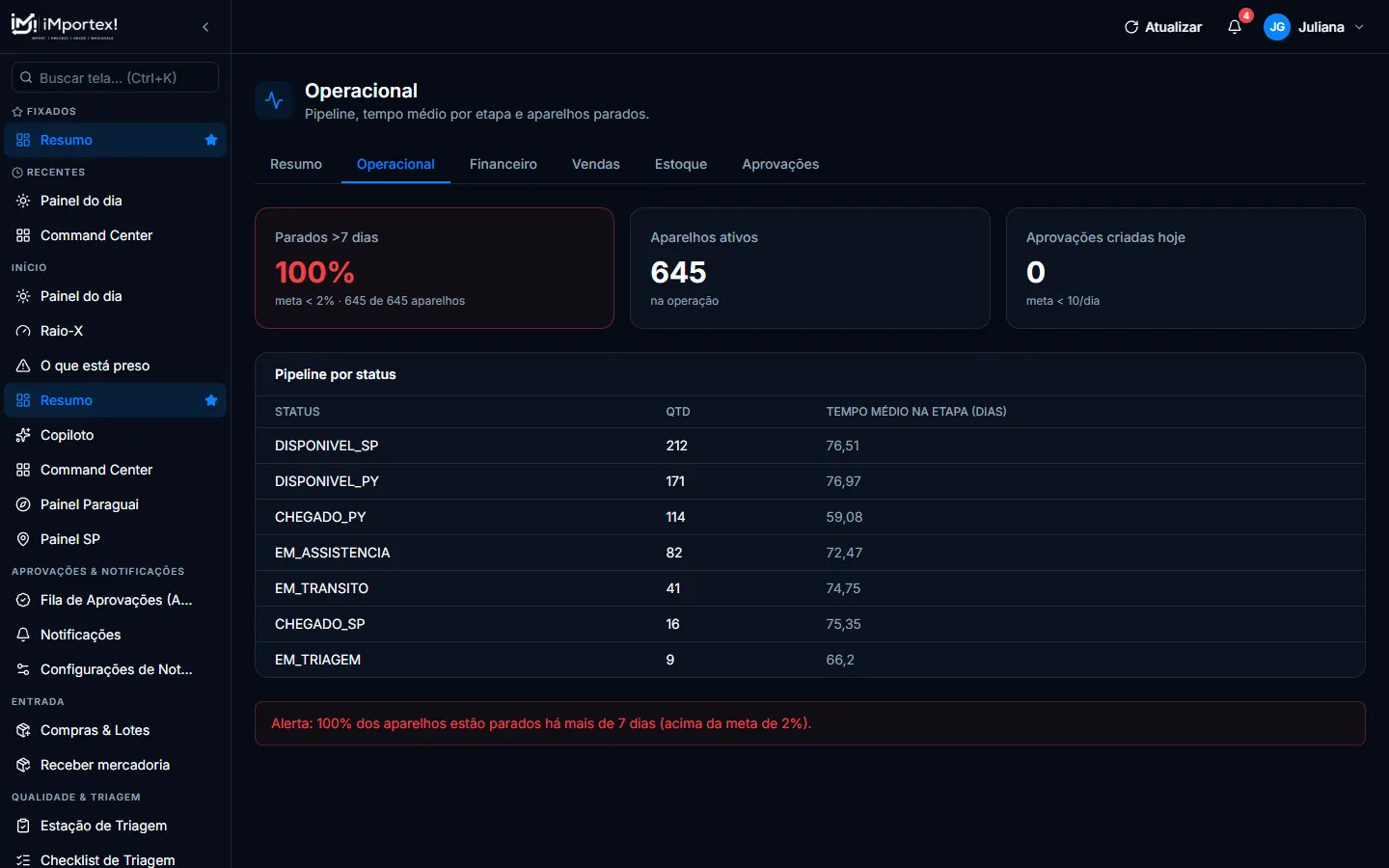1389x868 pixels.
Task: Select the Operacional tab
Action: 395,164
